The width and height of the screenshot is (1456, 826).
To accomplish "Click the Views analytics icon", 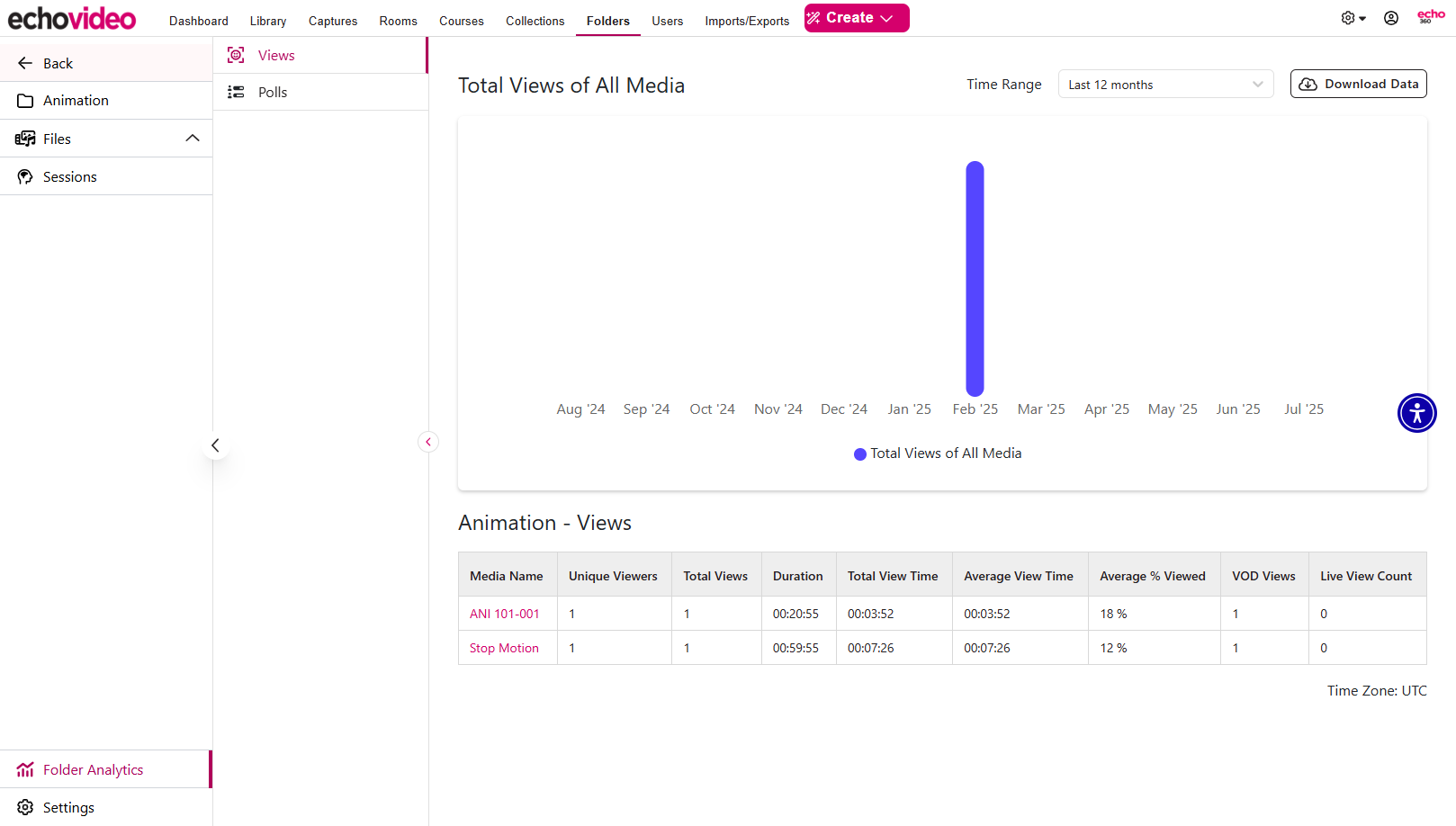I will tap(236, 55).
